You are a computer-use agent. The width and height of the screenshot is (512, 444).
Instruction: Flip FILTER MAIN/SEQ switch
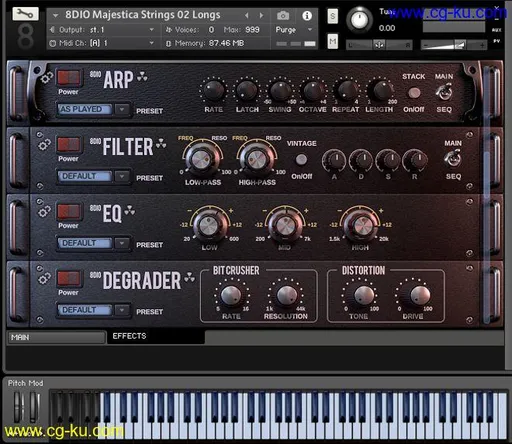[453, 158]
